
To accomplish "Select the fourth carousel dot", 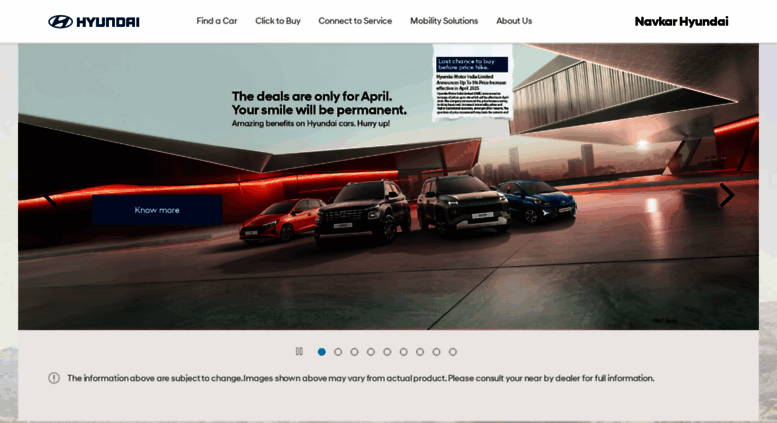I will point(371,352).
